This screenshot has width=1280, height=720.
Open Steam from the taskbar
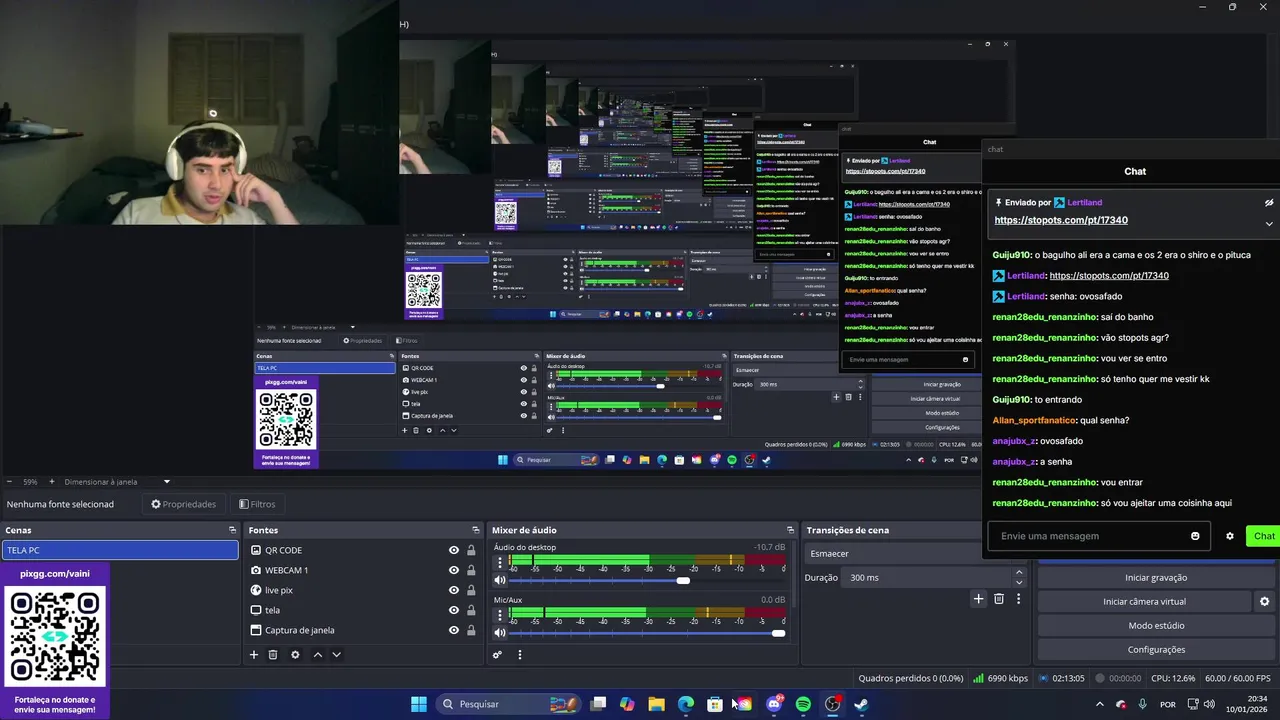pos(861,704)
